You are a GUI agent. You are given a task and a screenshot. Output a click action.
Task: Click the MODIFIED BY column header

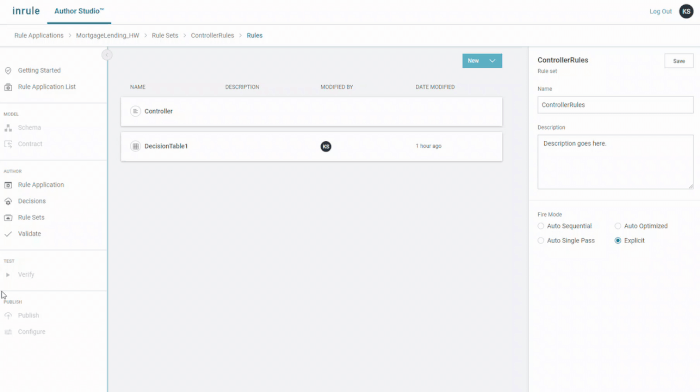[337, 87]
